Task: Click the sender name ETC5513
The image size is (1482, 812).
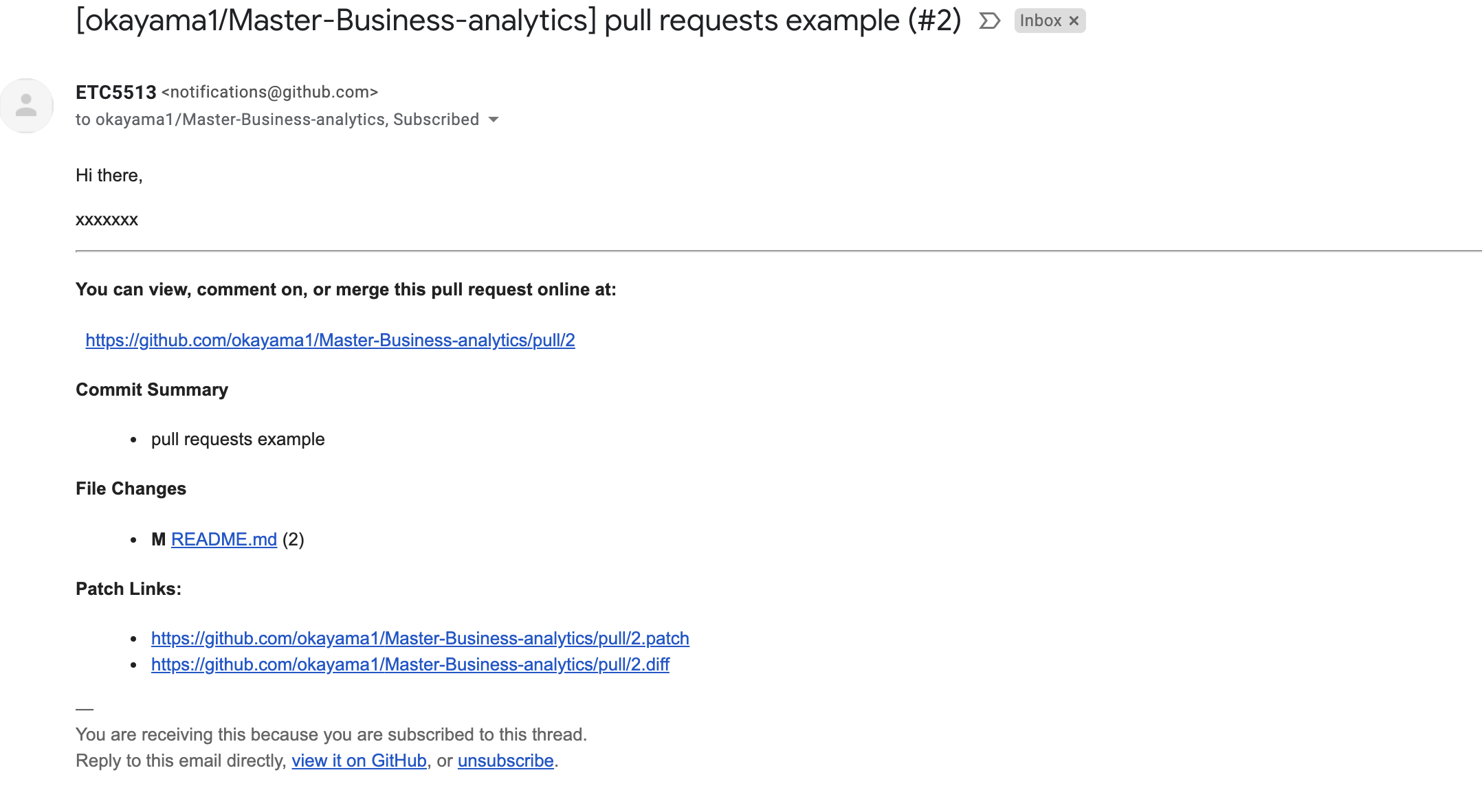Action: [x=116, y=92]
